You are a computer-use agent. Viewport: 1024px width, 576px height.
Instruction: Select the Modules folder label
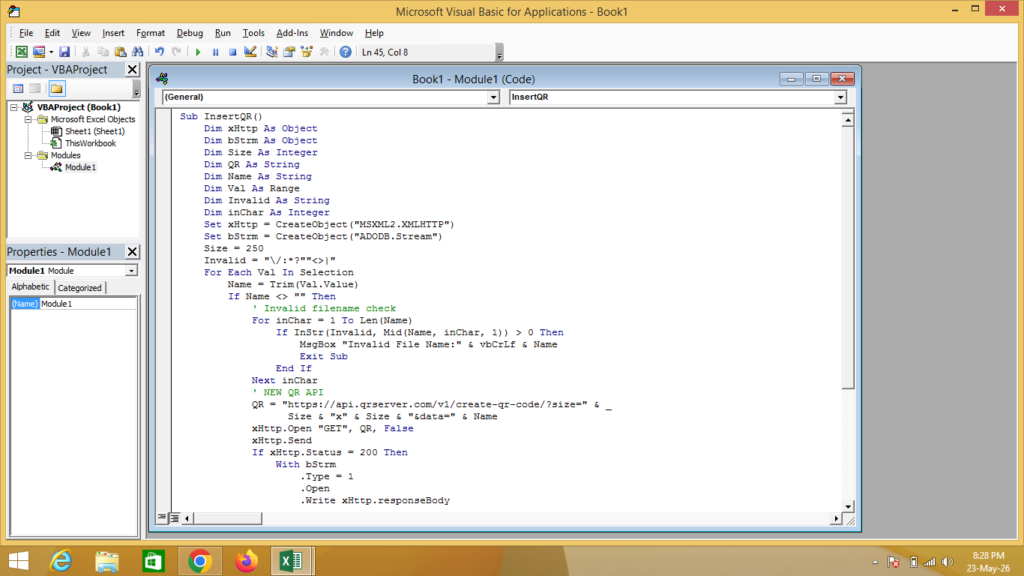(x=65, y=155)
